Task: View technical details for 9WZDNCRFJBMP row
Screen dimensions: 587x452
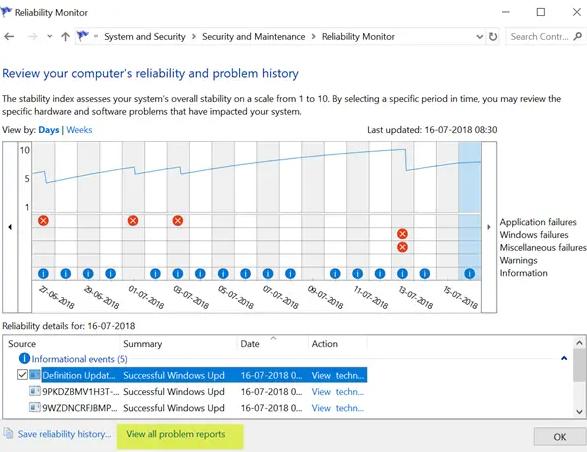Action: click(338, 408)
